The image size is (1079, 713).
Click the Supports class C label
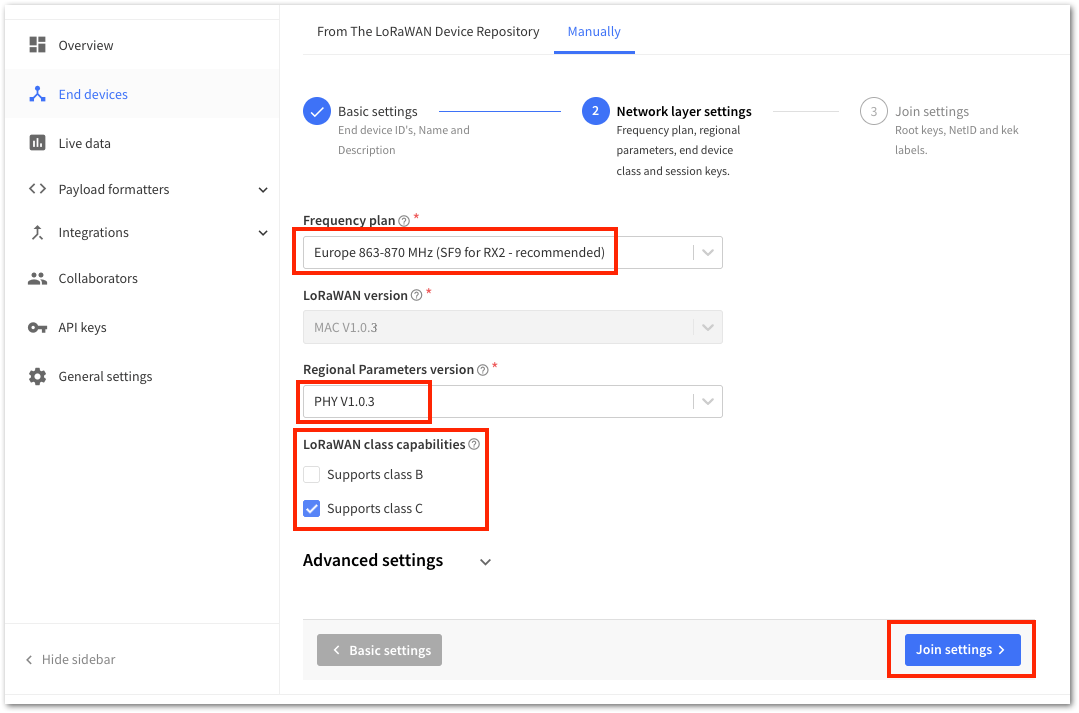pos(375,509)
